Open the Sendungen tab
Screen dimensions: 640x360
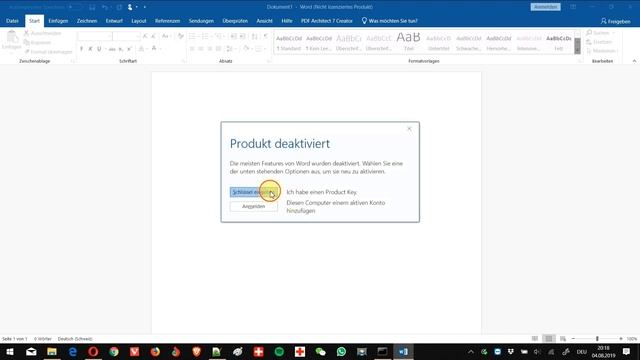(x=201, y=21)
